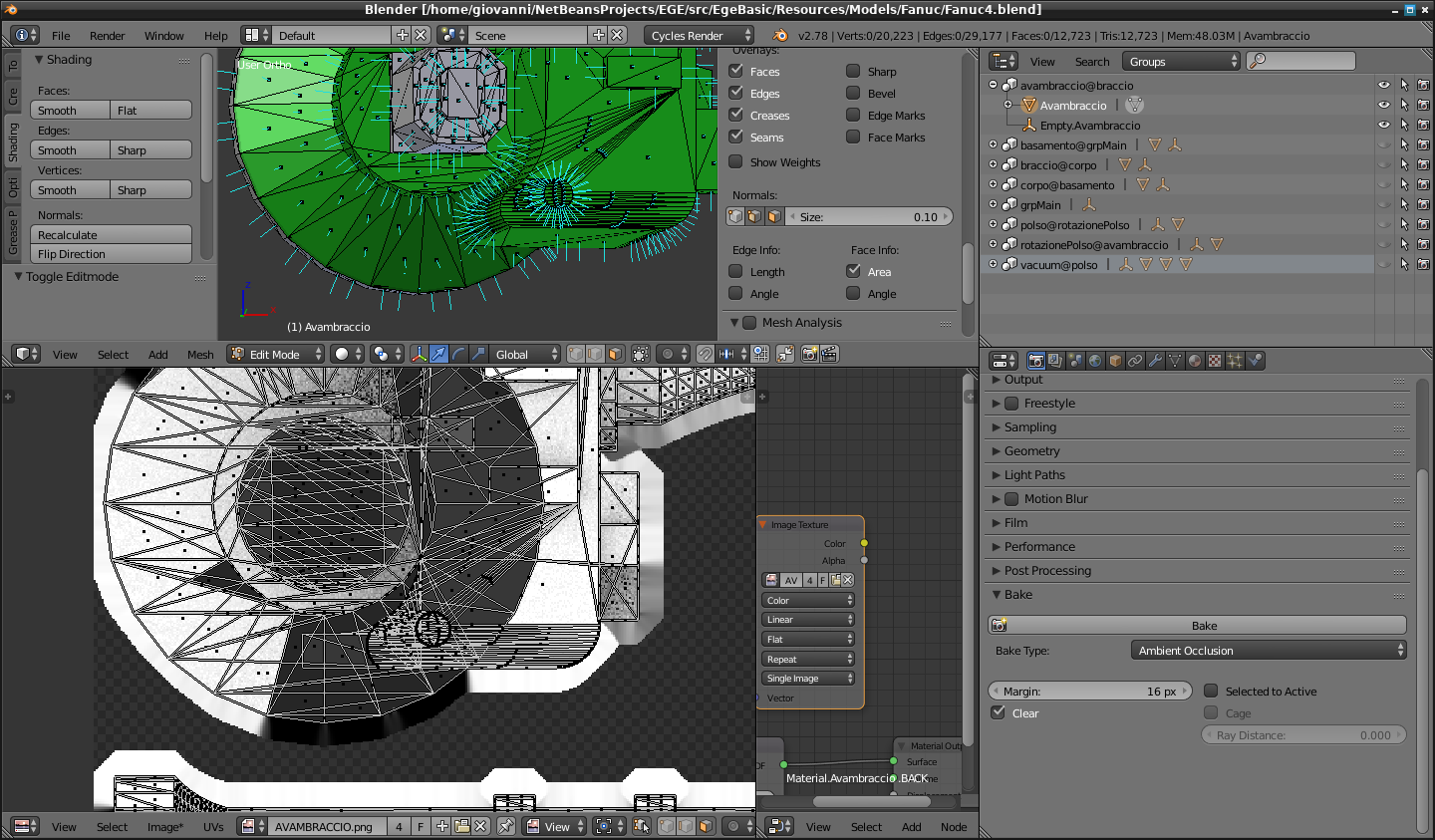The height and width of the screenshot is (840, 1435).
Task: Select face select mode cube icon
Action: pos(615,354)
